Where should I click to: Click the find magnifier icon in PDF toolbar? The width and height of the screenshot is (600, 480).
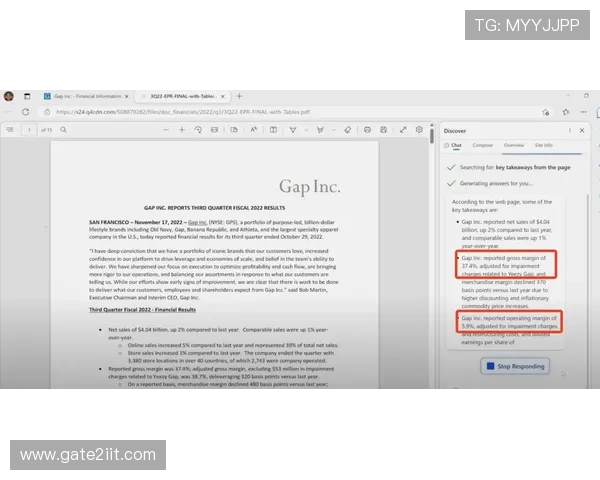tap(64, 129)
